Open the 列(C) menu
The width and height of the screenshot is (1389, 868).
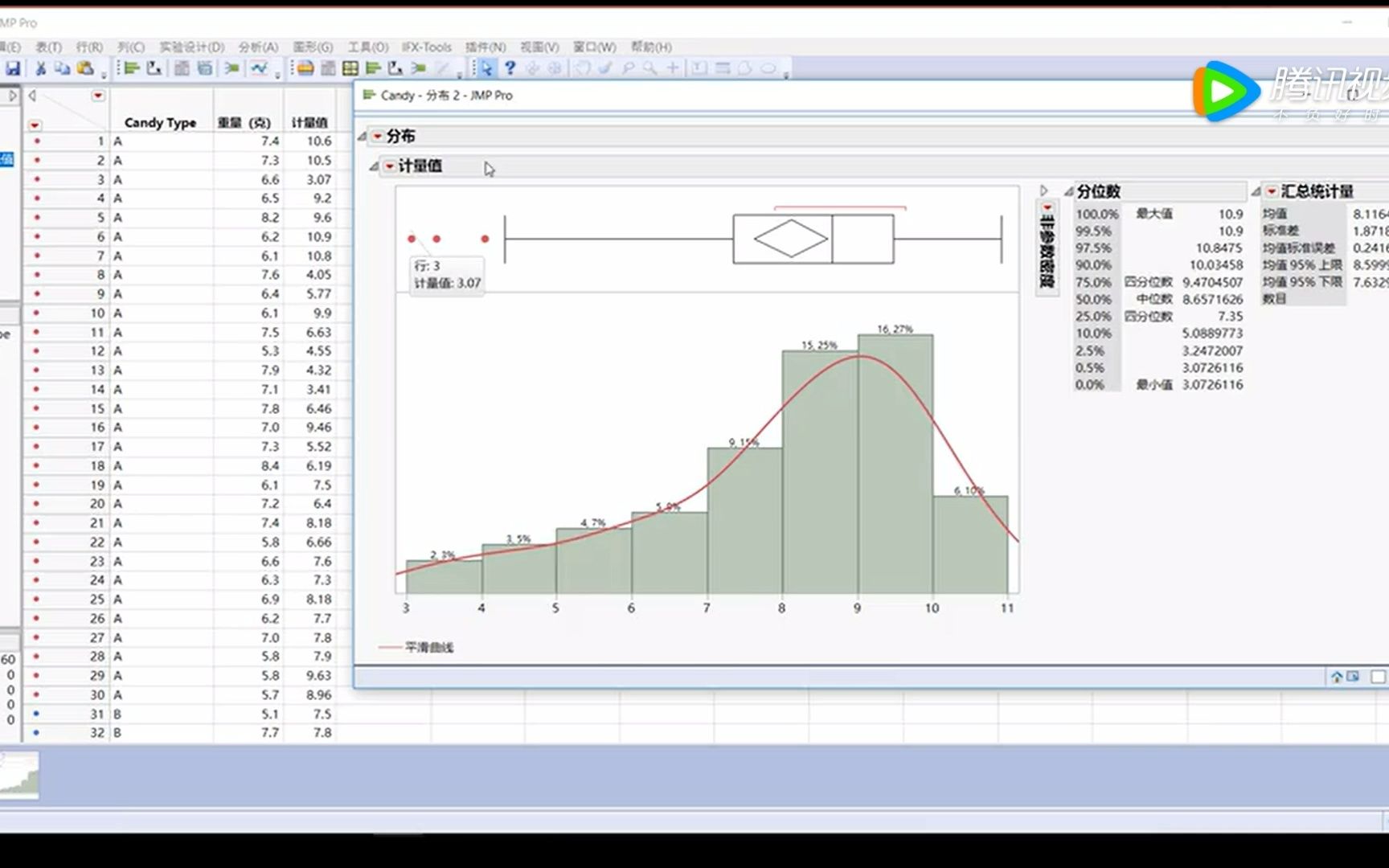point(131,47)
